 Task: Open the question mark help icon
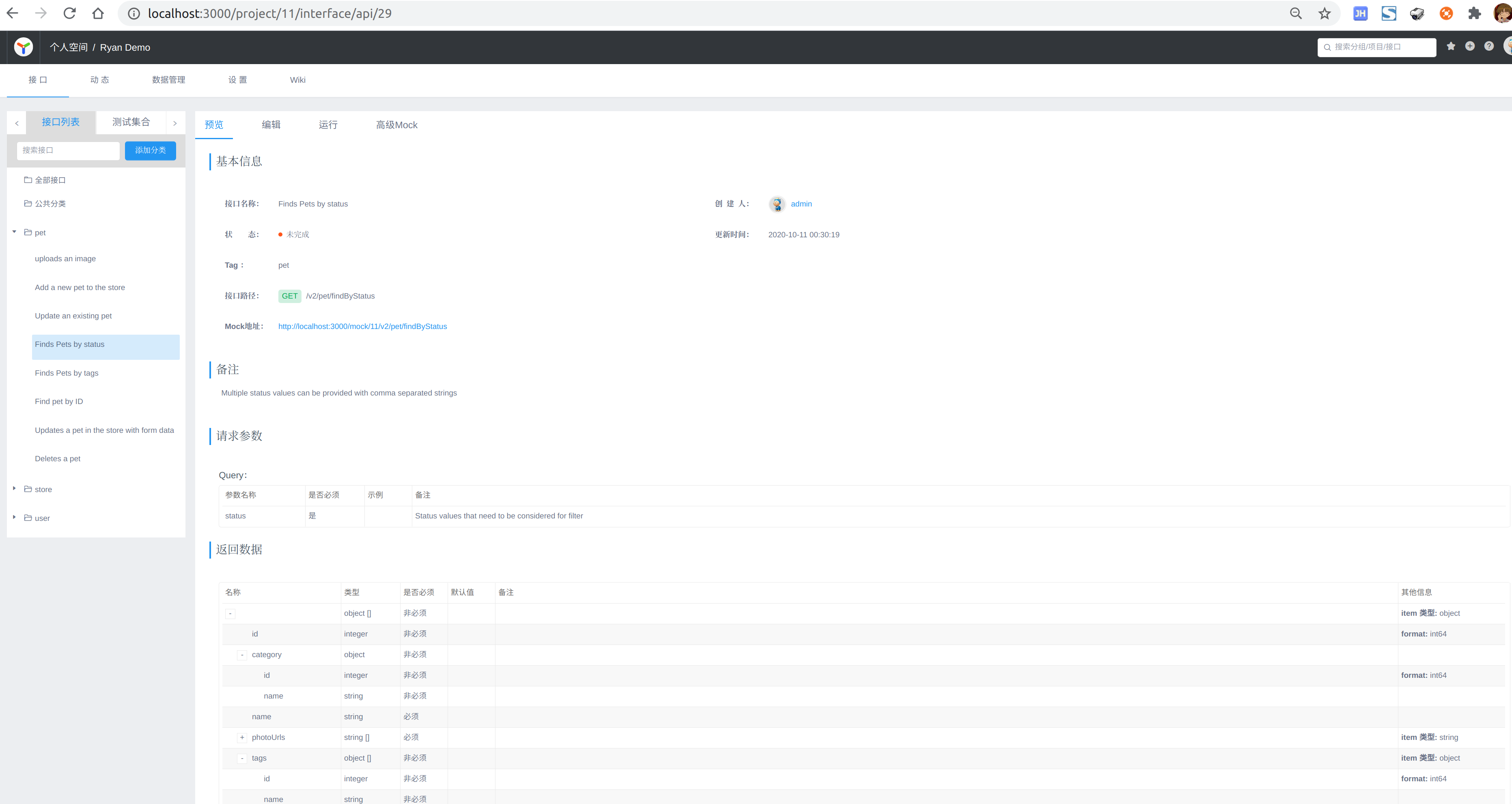[x=1489, y=46]
